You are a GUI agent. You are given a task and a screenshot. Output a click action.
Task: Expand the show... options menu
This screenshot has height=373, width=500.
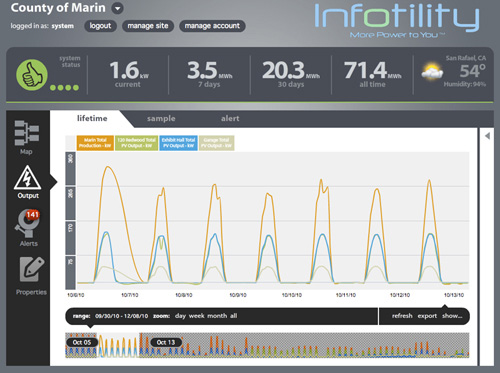pyautogui.click(x=452, y=316)
